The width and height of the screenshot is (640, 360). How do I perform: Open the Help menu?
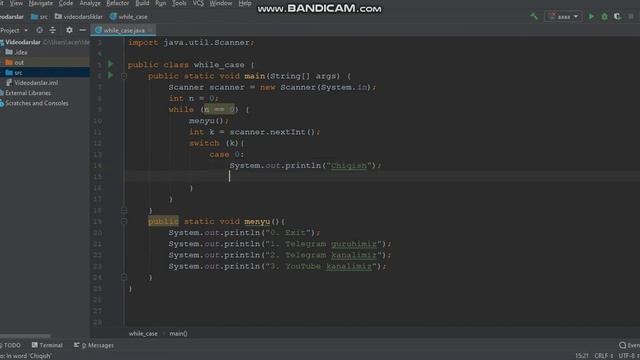(x=244, y=3)
